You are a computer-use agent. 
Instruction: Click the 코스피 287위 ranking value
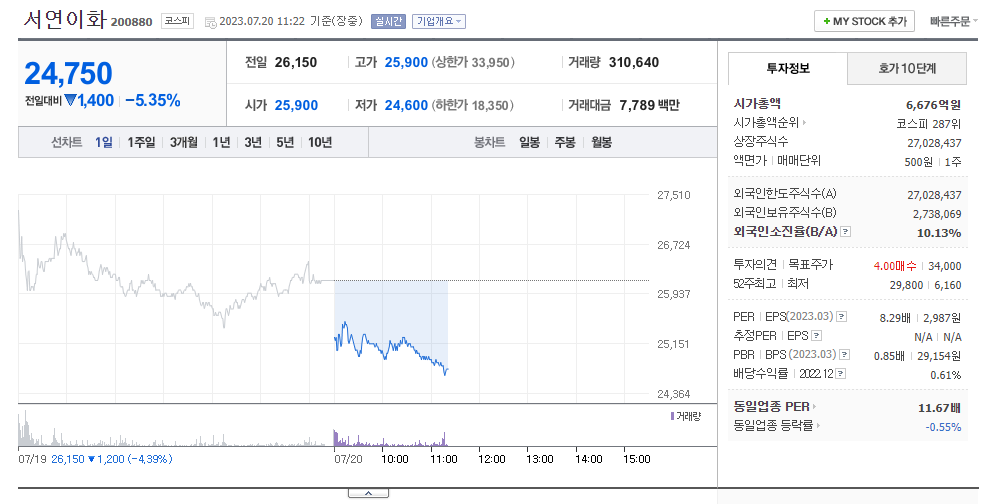929,124
